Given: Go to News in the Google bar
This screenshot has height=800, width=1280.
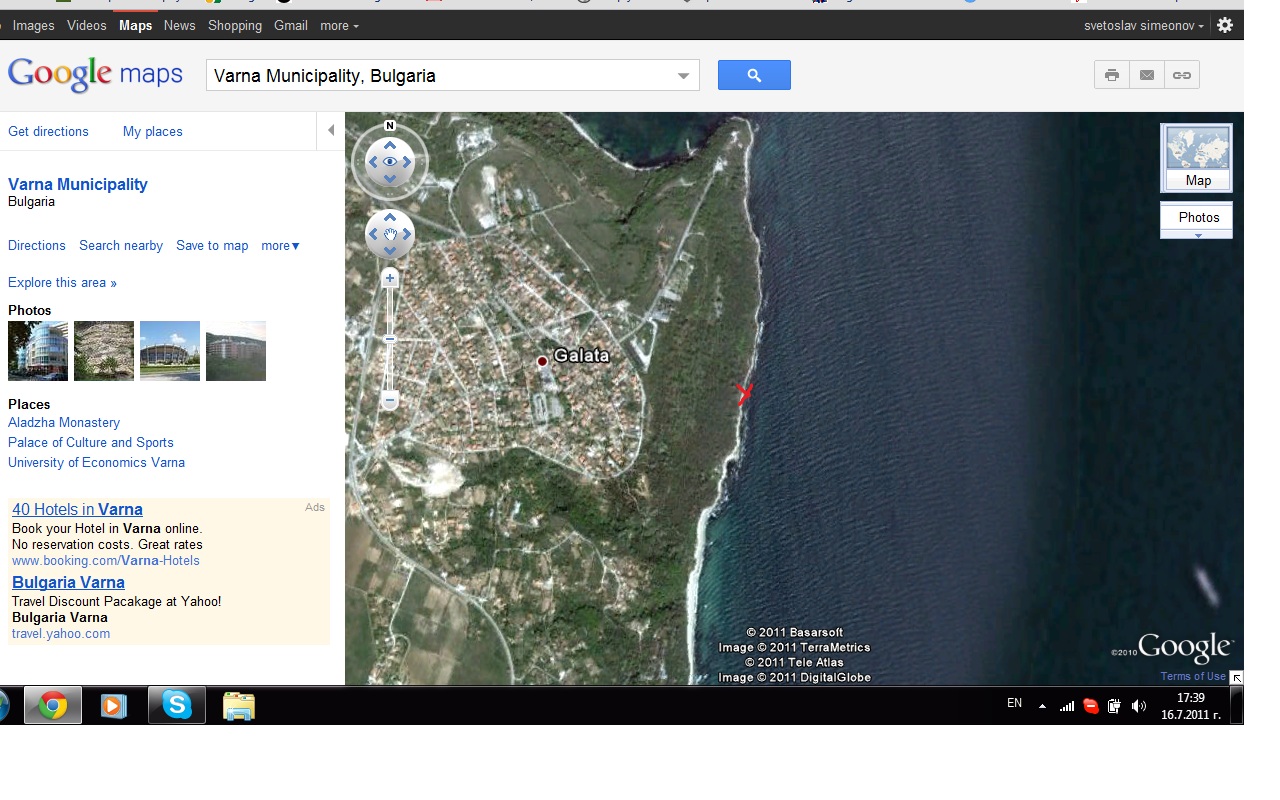Looking at the screenshot, I should point(180,26).
